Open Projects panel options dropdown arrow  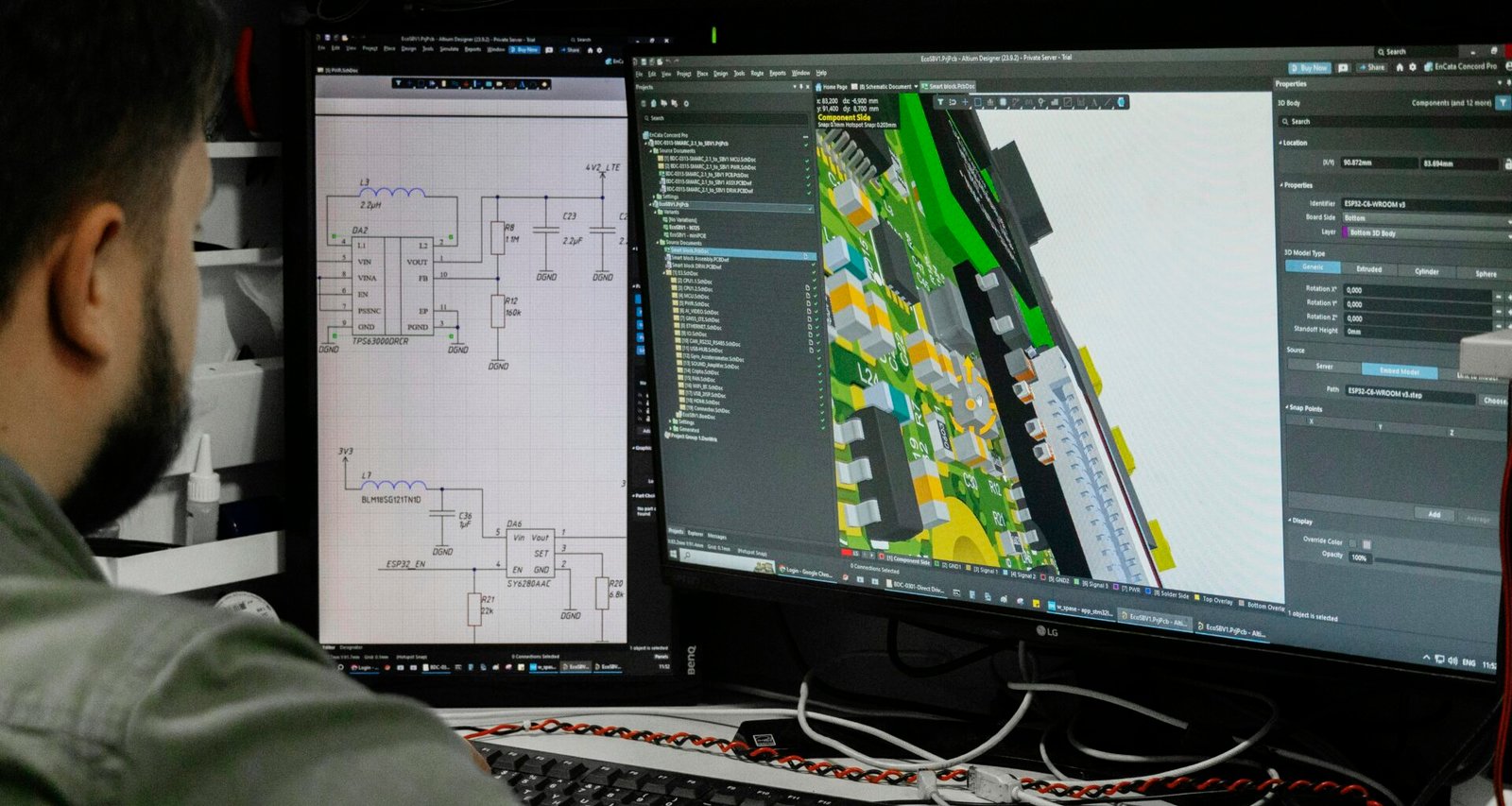795,87
